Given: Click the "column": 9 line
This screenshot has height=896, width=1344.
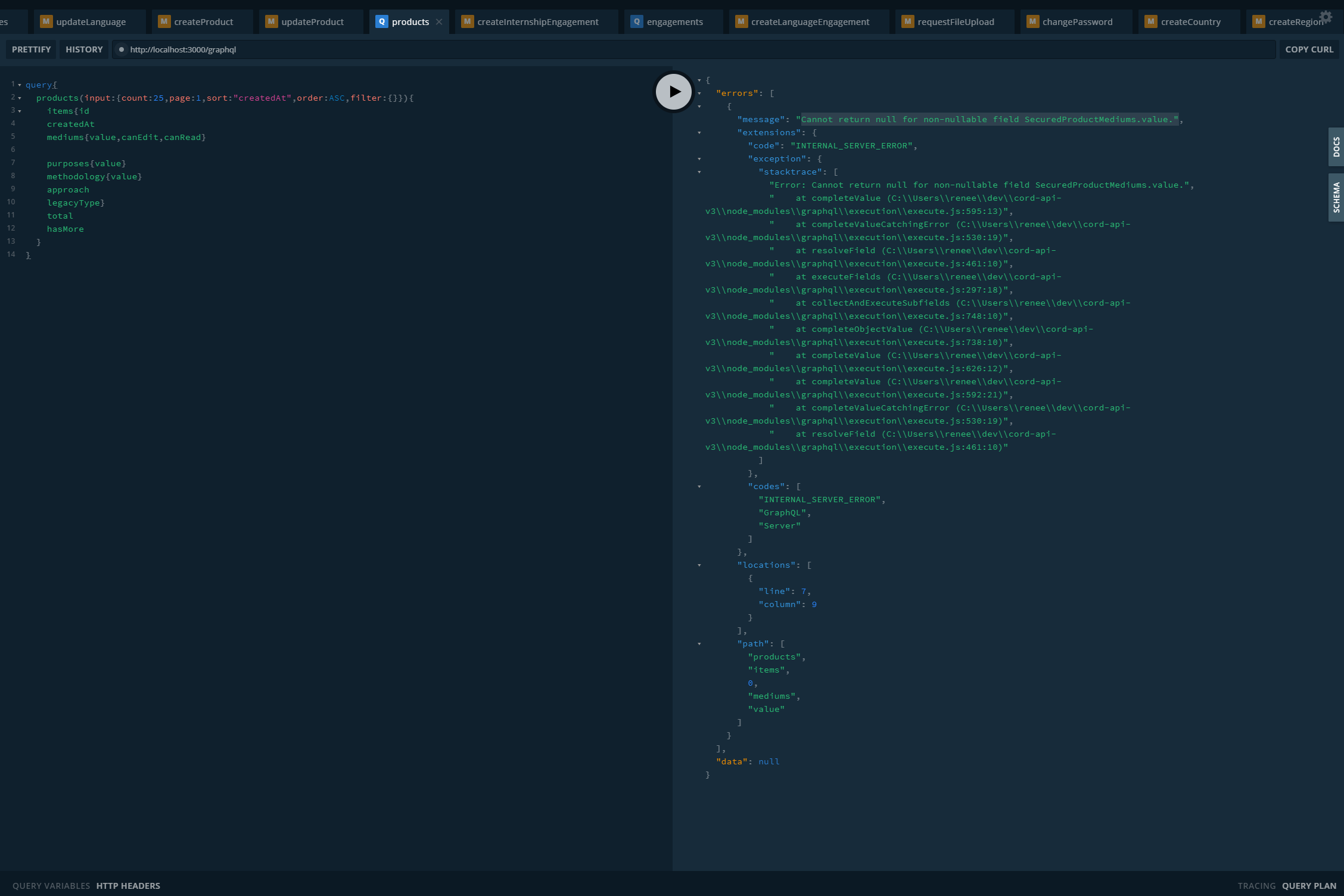Looking at the screenshot, I should coord(788,604).
